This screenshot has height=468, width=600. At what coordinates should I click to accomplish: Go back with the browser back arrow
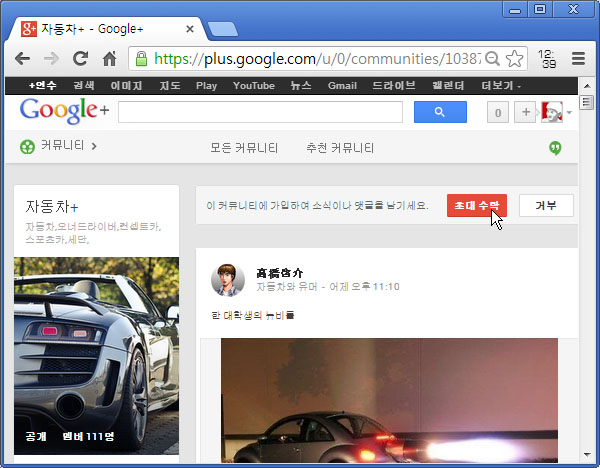point(22,59)
